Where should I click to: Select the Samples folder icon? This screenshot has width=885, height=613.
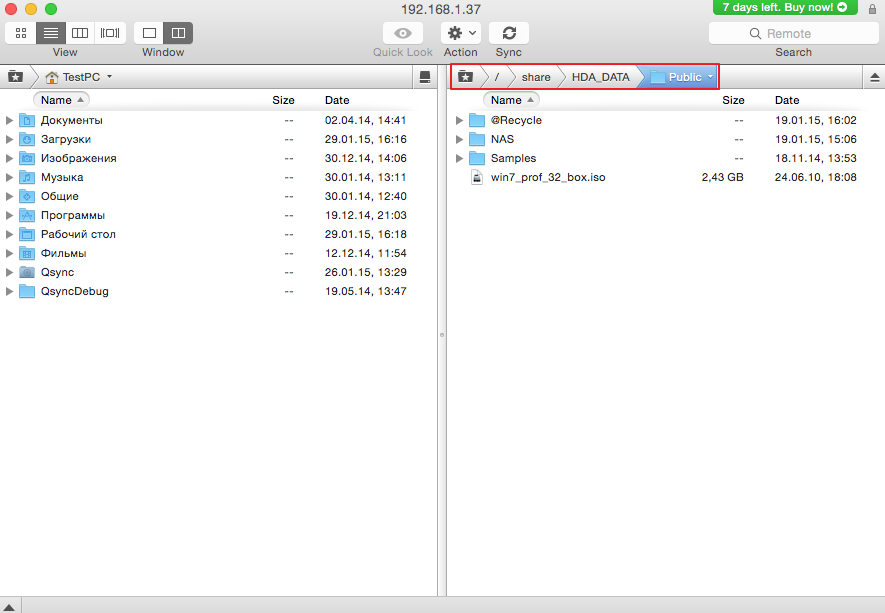(477, 158)
